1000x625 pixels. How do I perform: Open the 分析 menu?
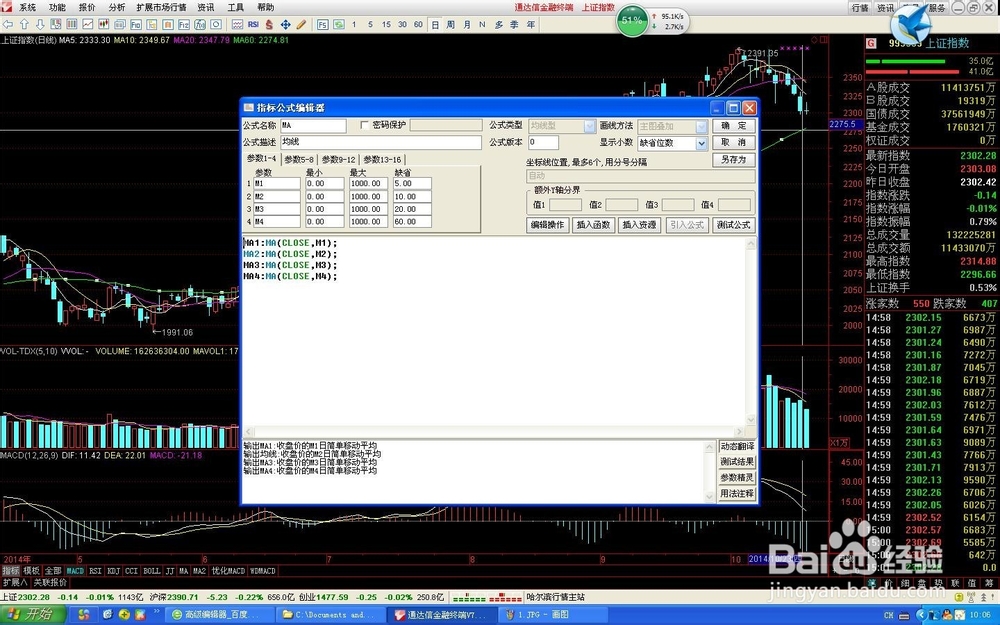tap(117, 8)
